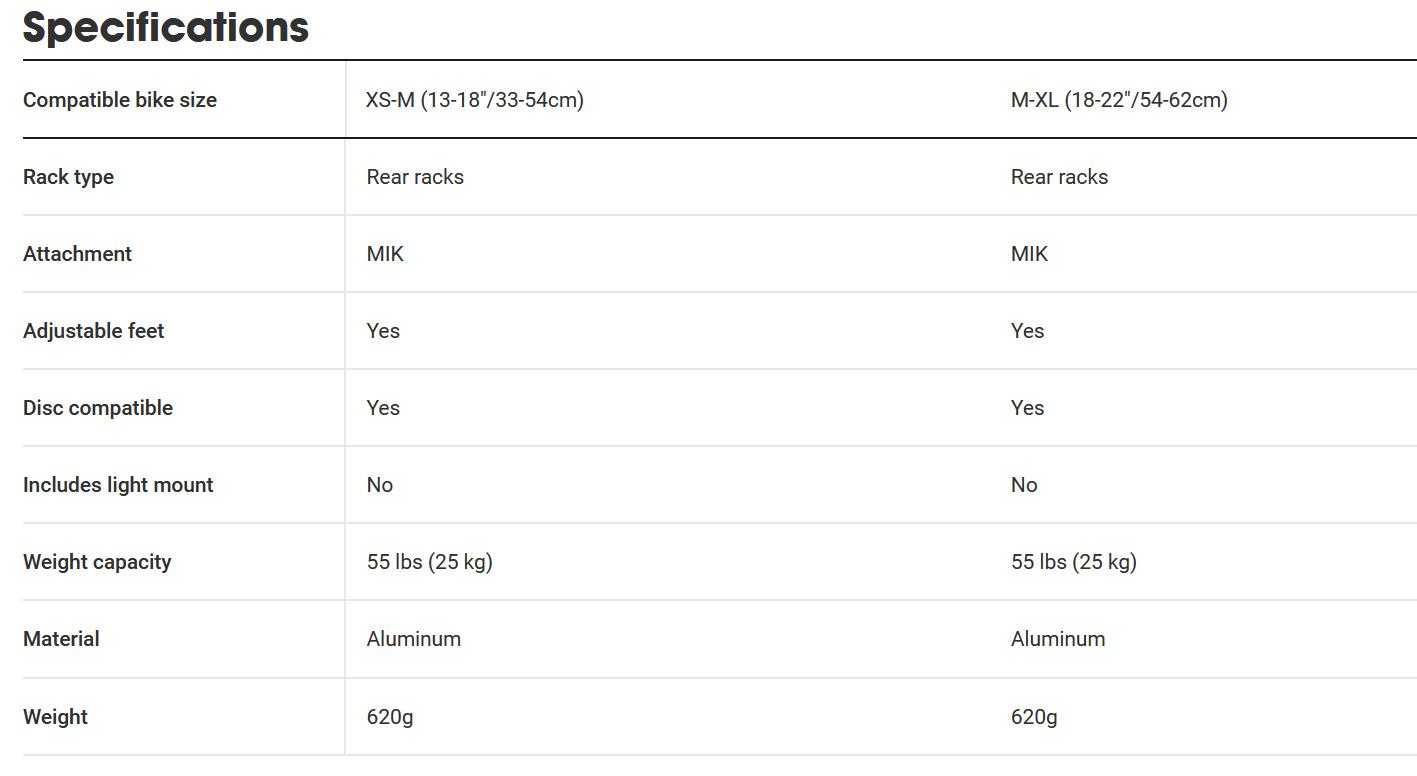The height and width of the screenshot is (776, 1417).
Task: Click MIK in the XS-M column
Action: (x=385, y=254)
